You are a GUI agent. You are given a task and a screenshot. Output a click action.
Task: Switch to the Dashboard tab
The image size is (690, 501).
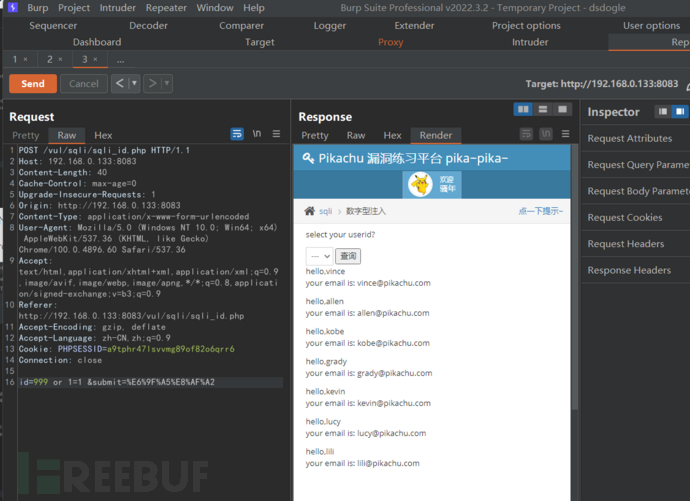(x=97, y=42)
